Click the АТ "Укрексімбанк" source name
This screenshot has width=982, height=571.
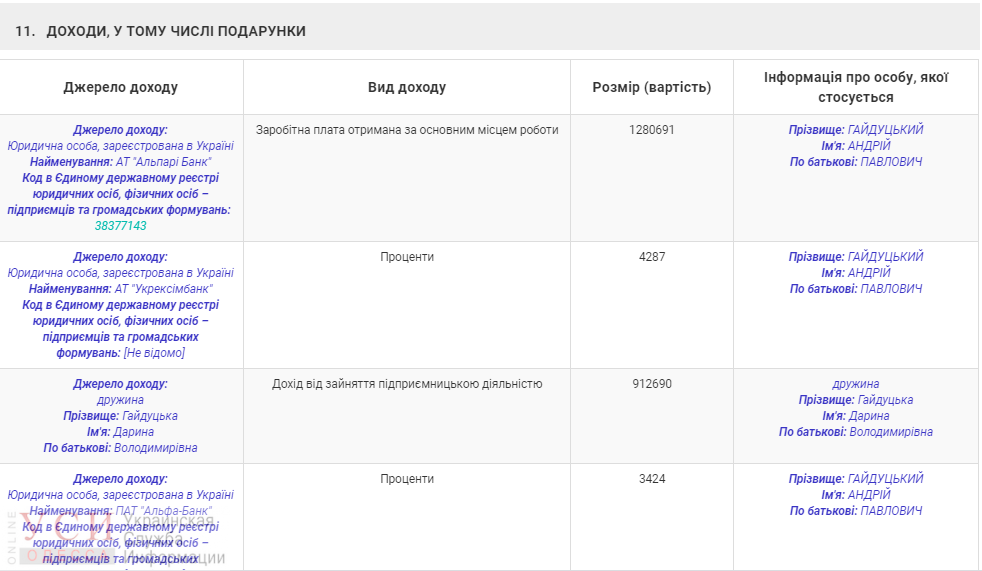(163, 289)
